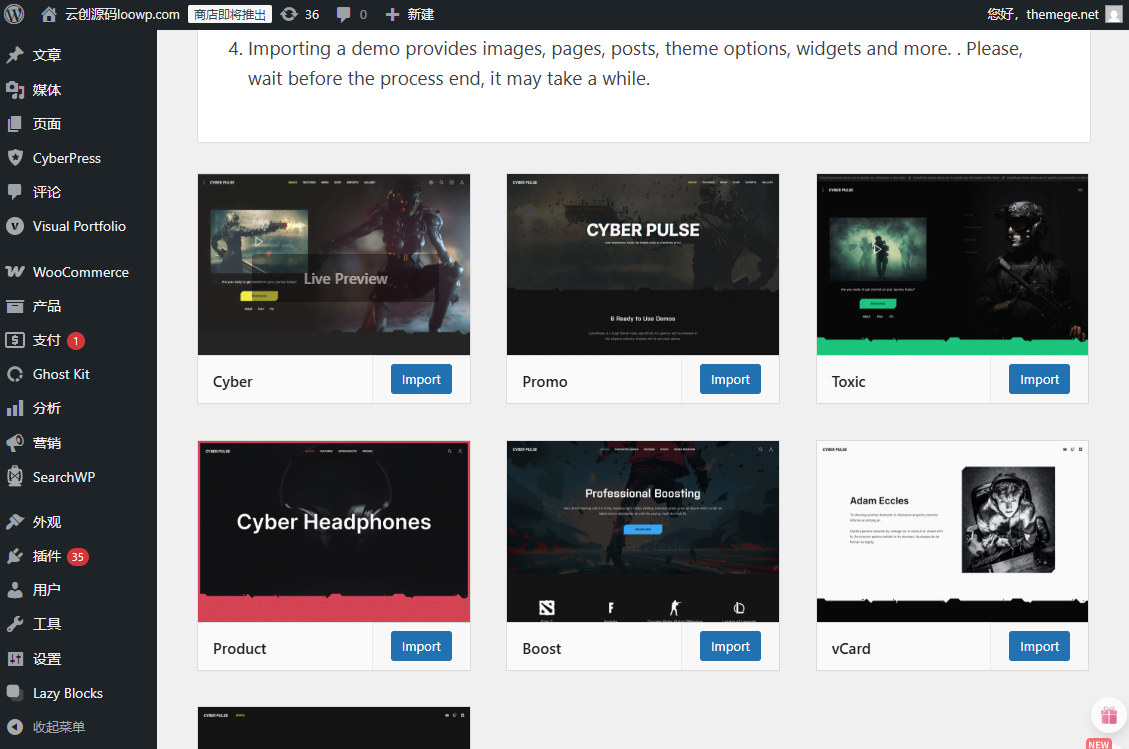Click the media icon beside 媒体
This screenshot has width=1129, height=749.
click(x=15, y=89)
